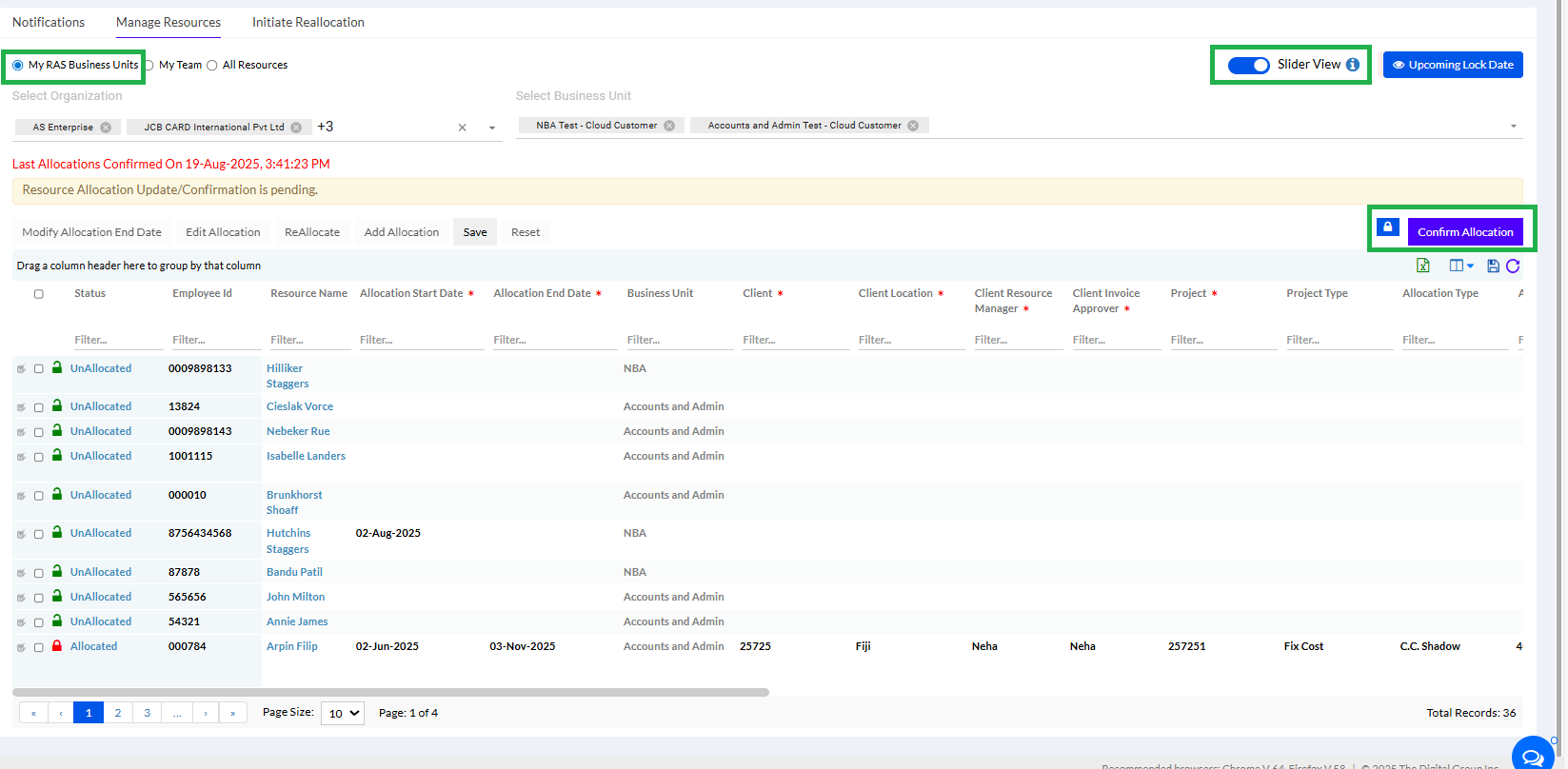
Task: Export the grid to Excel
Action: coord(1422,266)
